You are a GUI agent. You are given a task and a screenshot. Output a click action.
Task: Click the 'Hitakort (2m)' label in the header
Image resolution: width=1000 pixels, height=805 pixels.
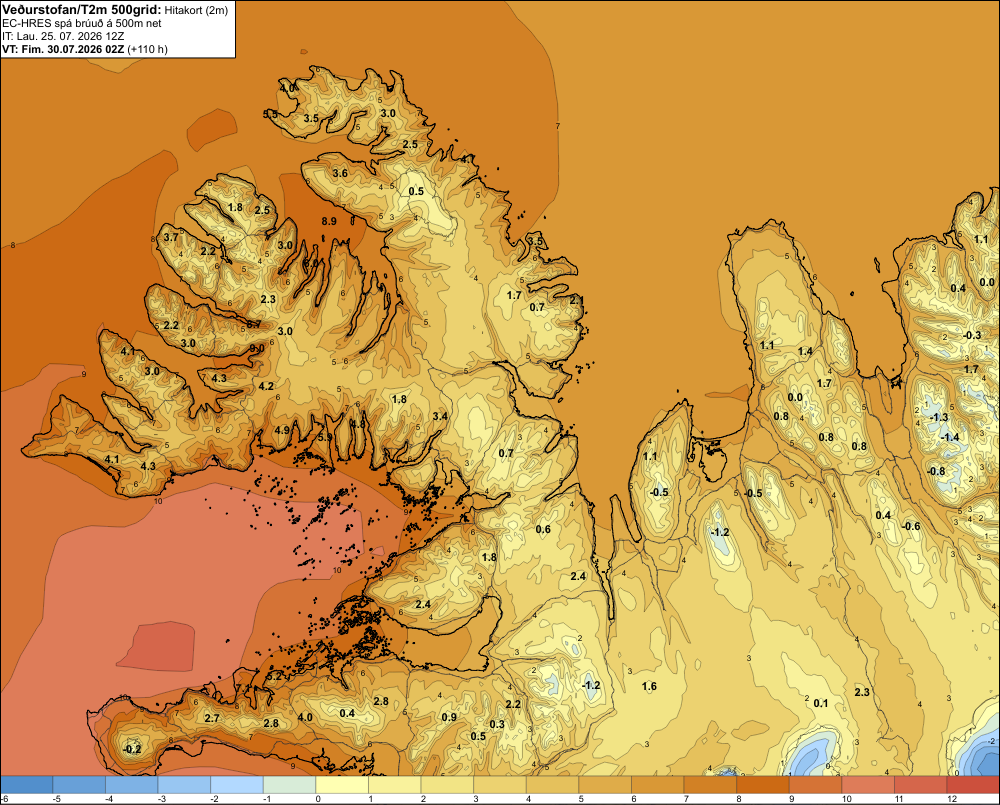click(x=196, y=10)
